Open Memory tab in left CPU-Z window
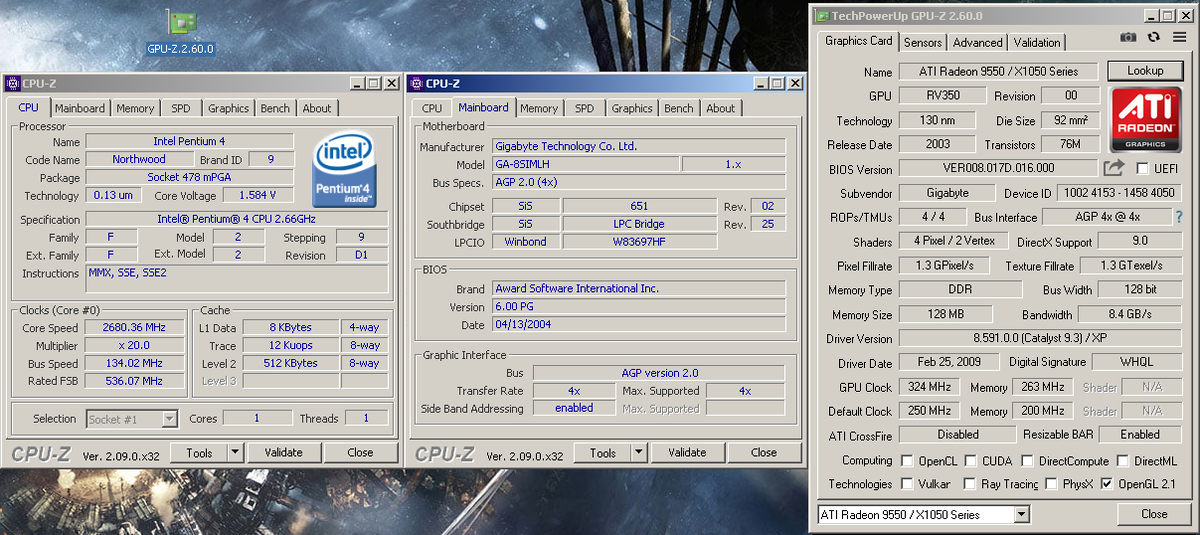 [x=135, y=108]
